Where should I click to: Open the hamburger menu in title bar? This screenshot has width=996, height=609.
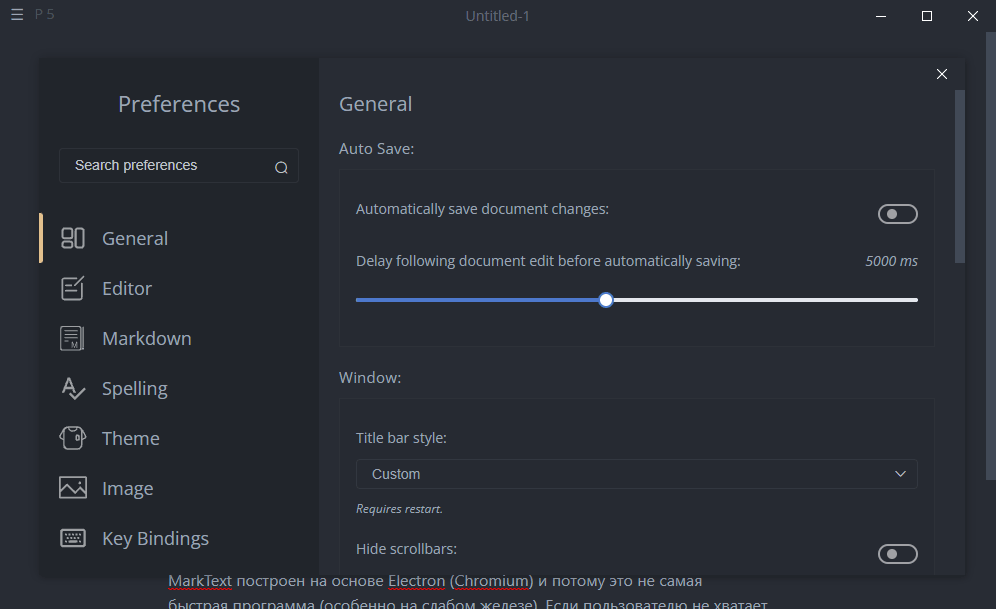point(17,16)
